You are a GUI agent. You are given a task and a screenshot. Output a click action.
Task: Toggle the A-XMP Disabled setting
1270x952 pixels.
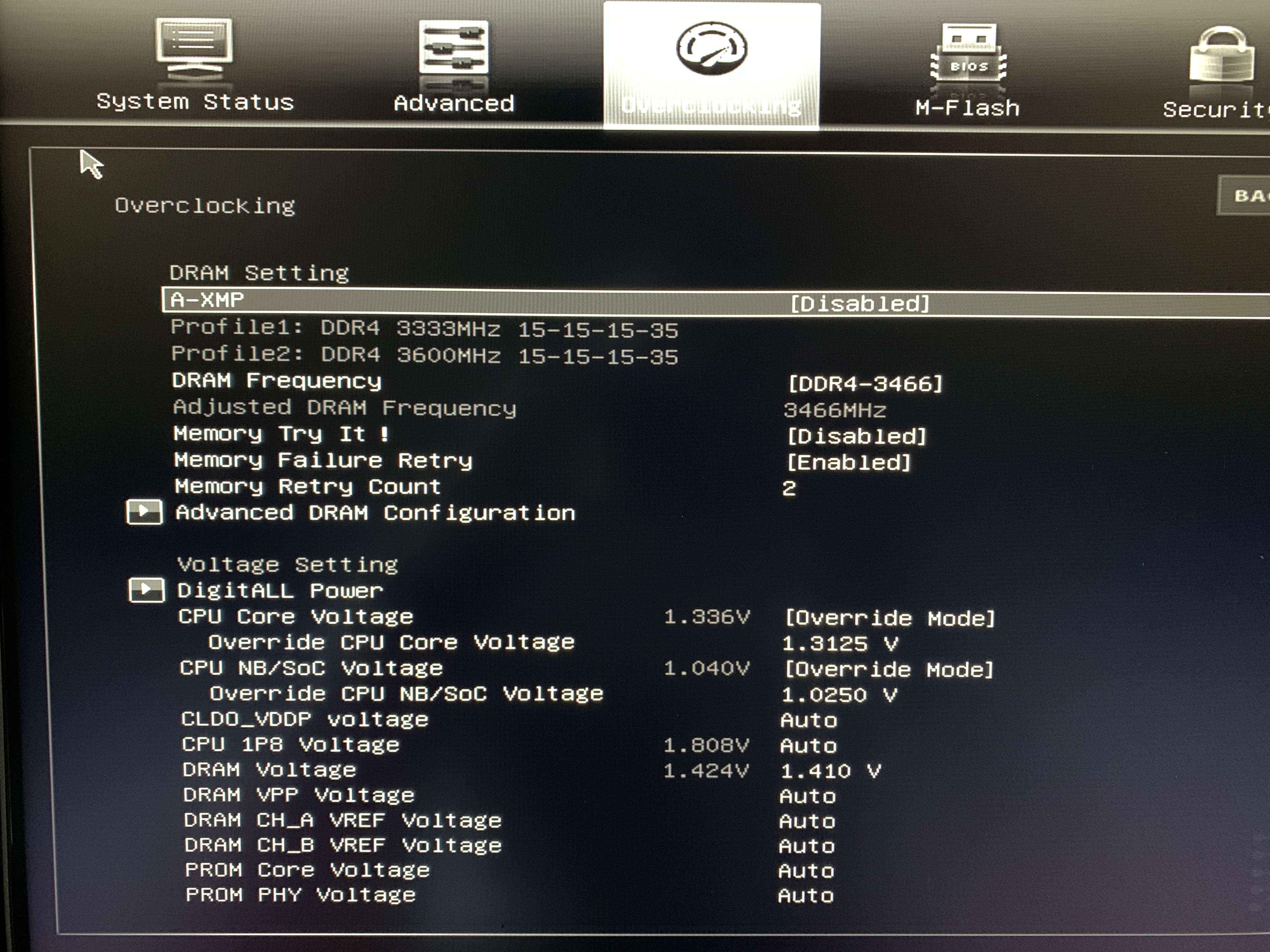click(860, 303)
